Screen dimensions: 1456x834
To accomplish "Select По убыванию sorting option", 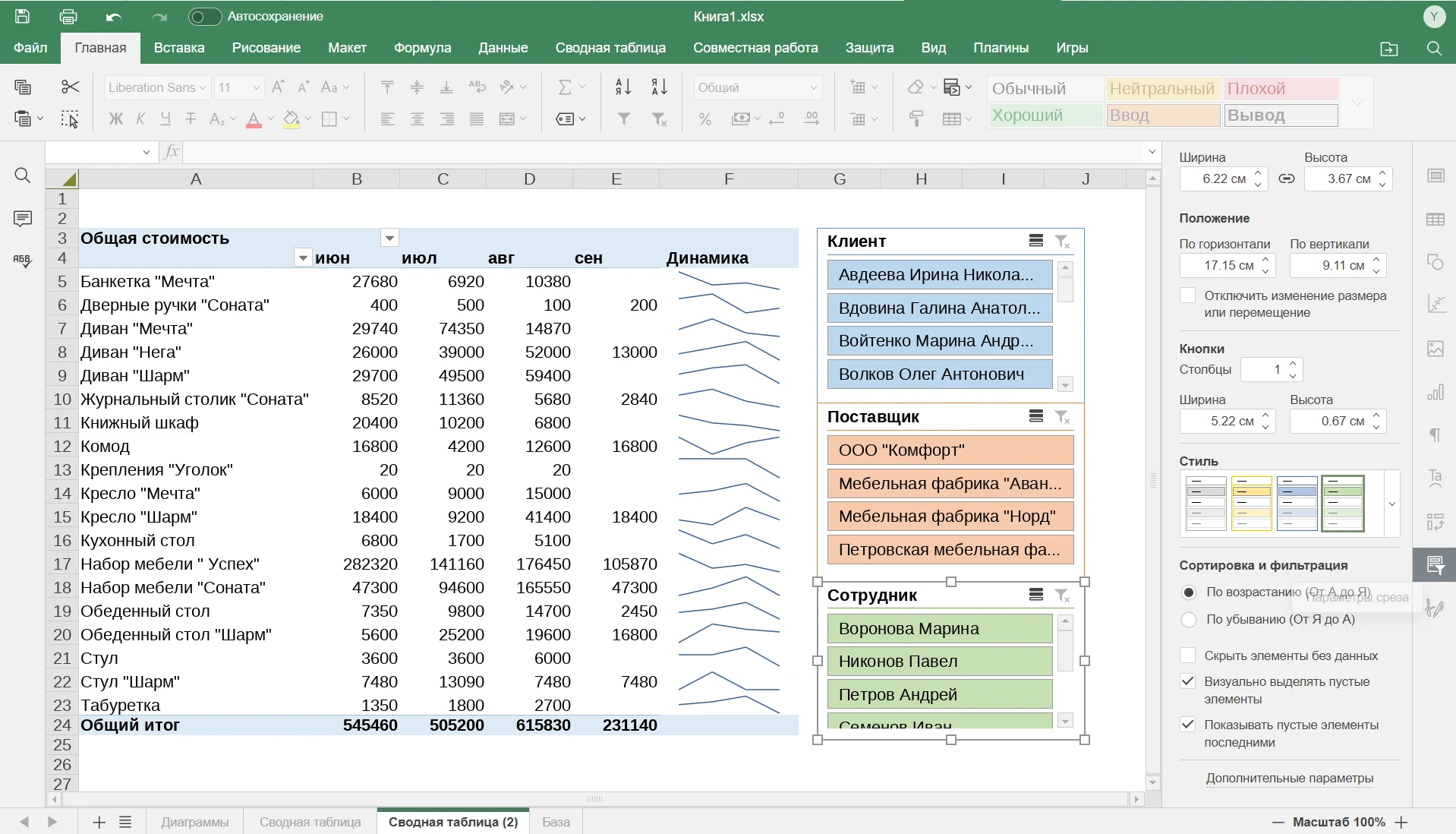I will pyautogui.click(x=1189, y=619).
